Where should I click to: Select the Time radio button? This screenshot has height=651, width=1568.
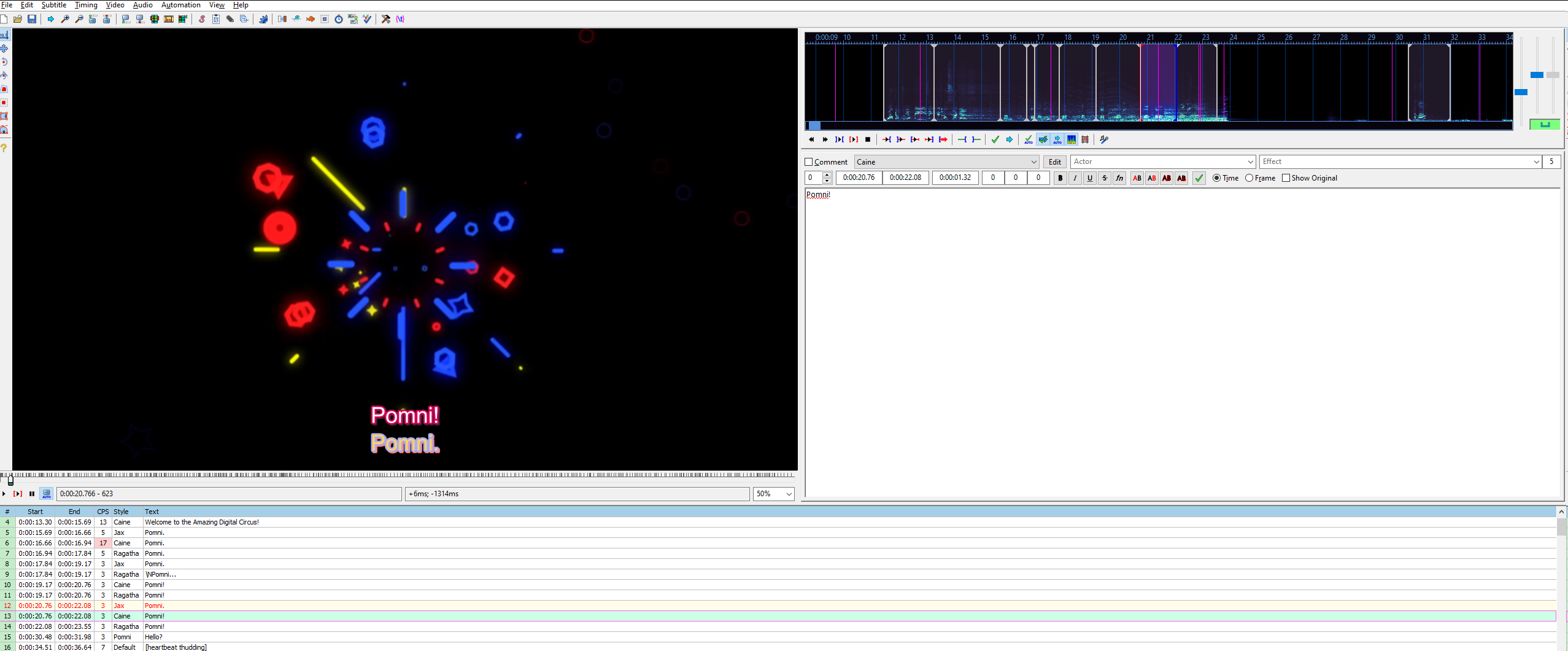[x=1217, y=178]
